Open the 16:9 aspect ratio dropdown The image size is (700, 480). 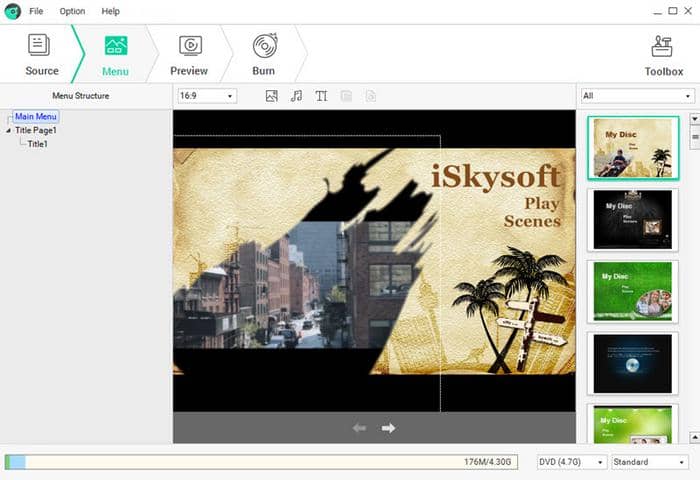pyautogui.click(x=207, y=96)
